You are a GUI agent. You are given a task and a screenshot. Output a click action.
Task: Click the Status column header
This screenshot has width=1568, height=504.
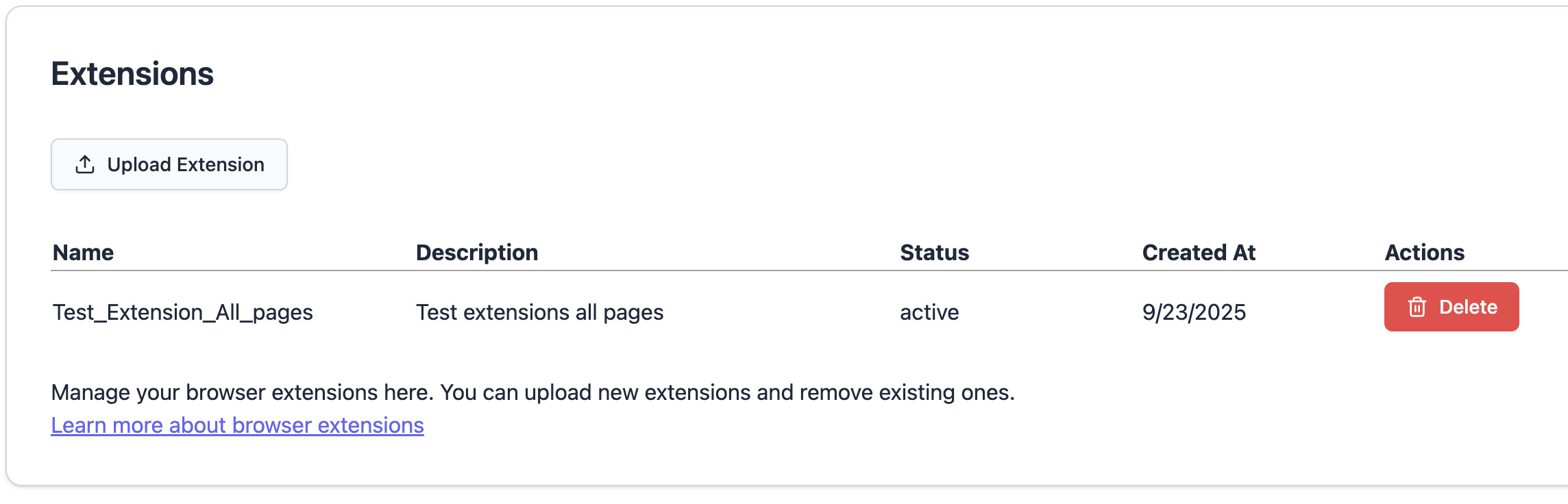click(934, 253)
